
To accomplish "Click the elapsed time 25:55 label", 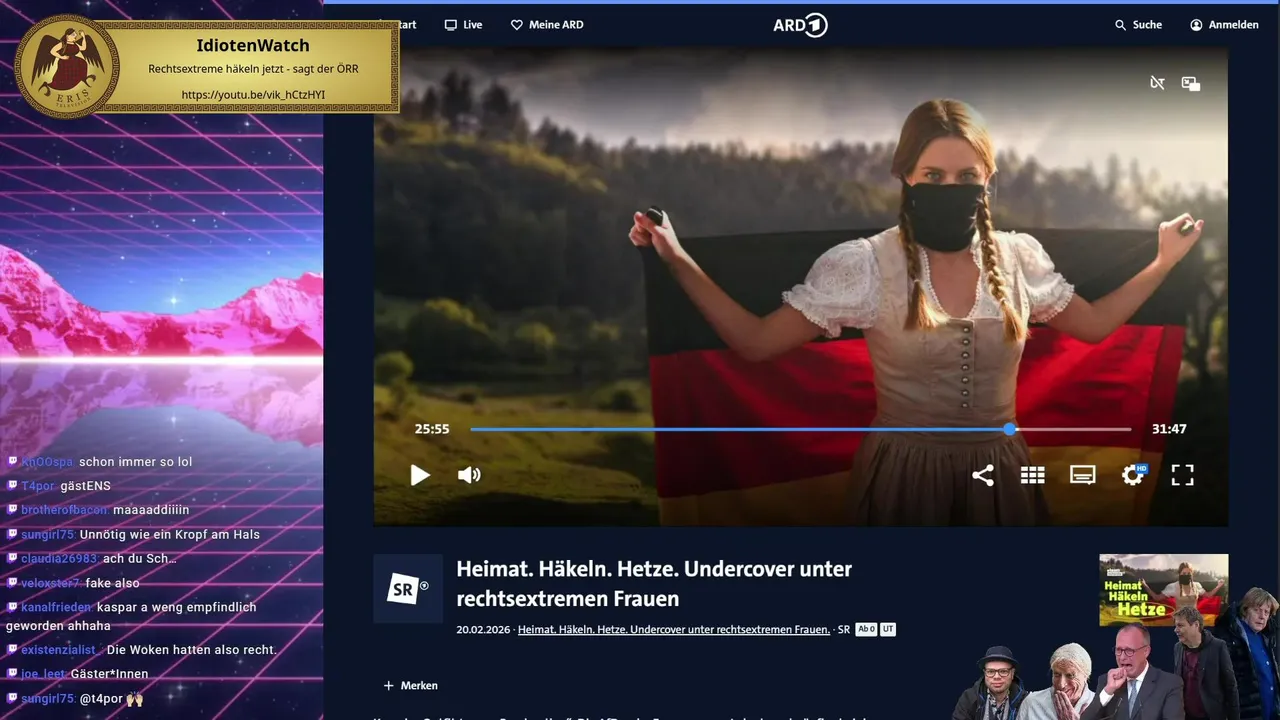I will [432, 429].
